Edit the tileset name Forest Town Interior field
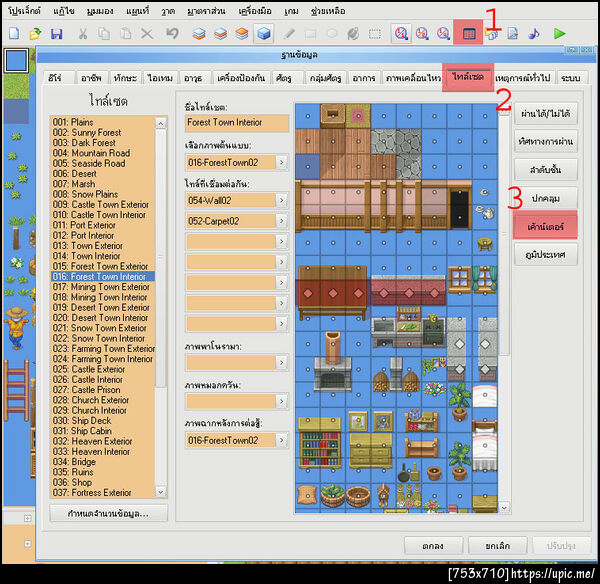Image resolution: width=600 pixels, height=584 pixels. click(236, 122)
